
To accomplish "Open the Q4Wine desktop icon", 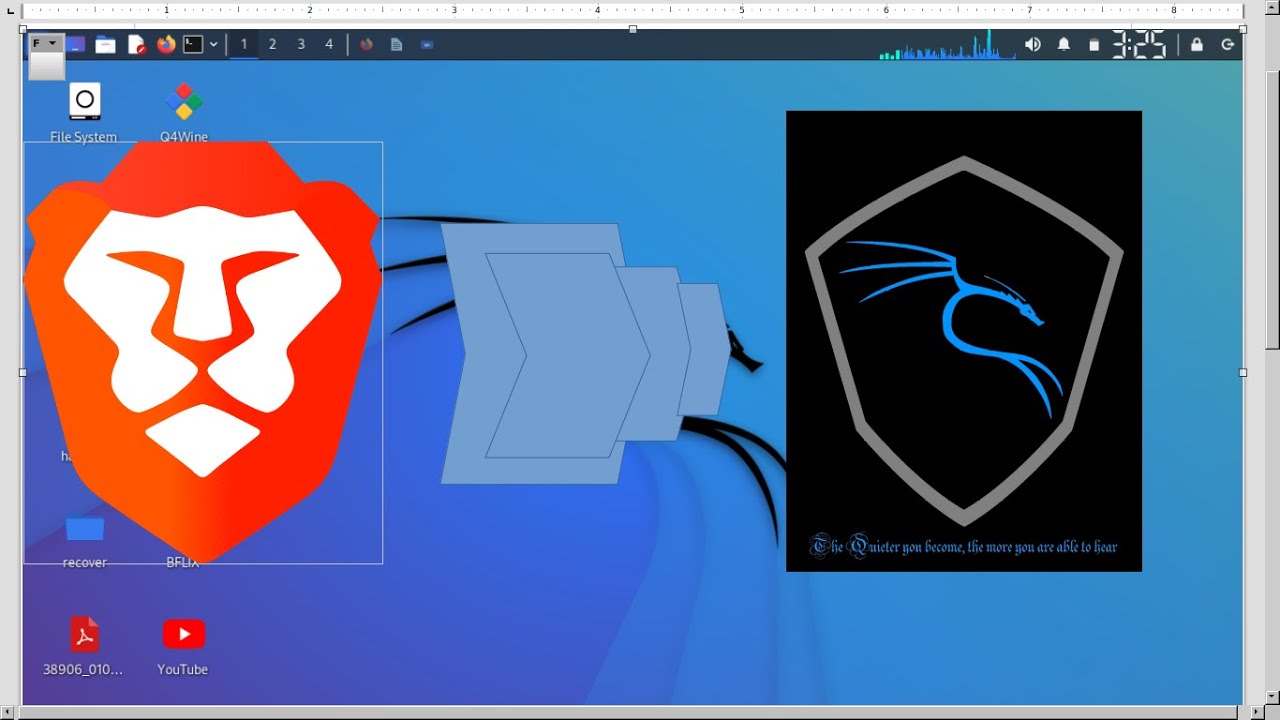I will pos(184,113).
